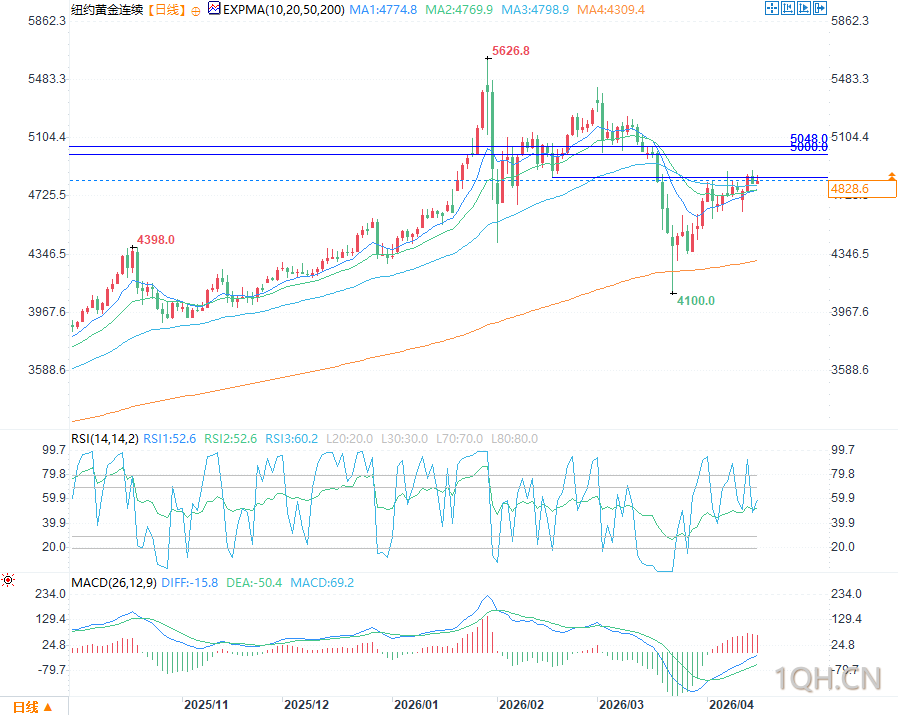This screenshot has width=898, height=715.
Task: Click the expand chart range icon
Action: [x=804, y=8]
